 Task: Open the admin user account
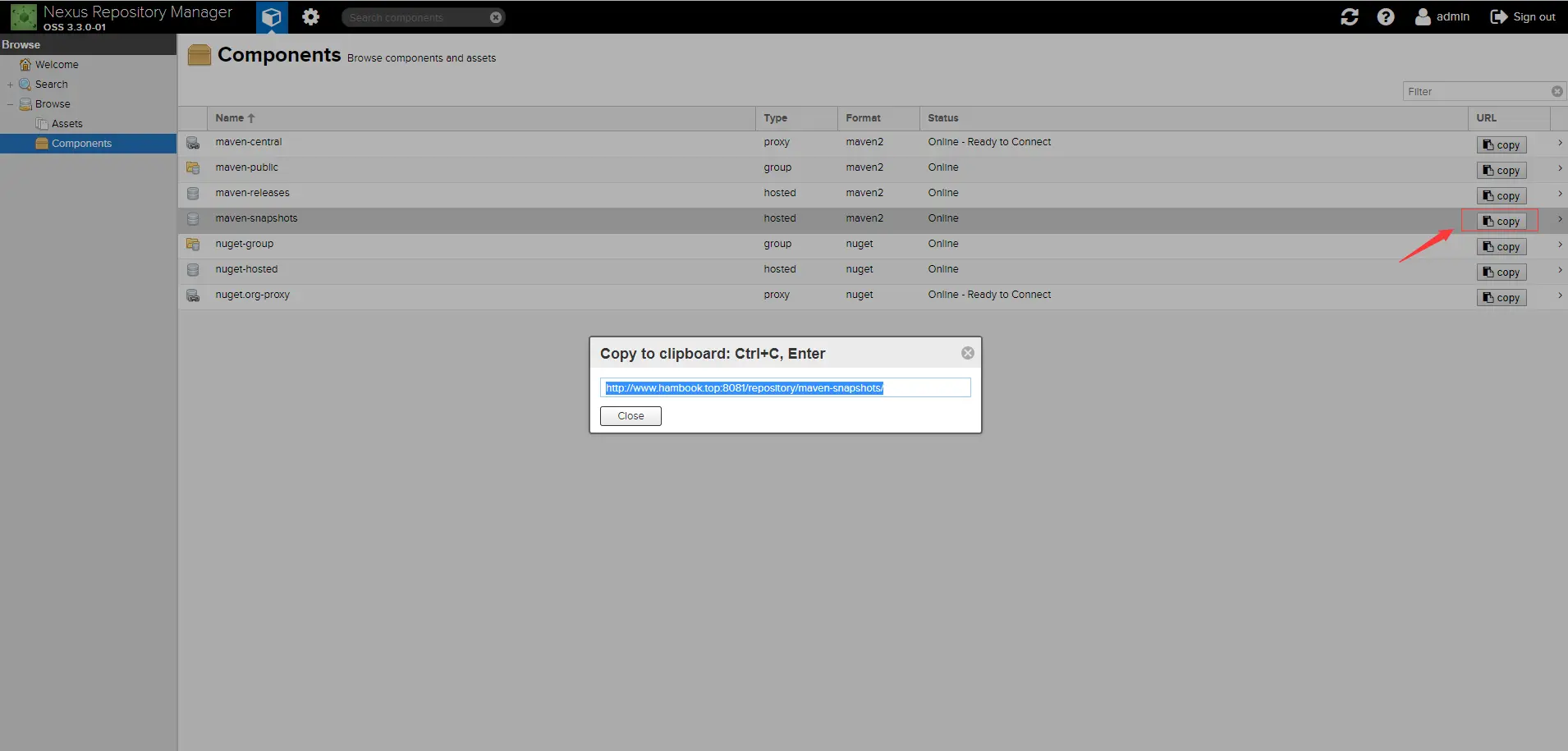click(1442, 16)
